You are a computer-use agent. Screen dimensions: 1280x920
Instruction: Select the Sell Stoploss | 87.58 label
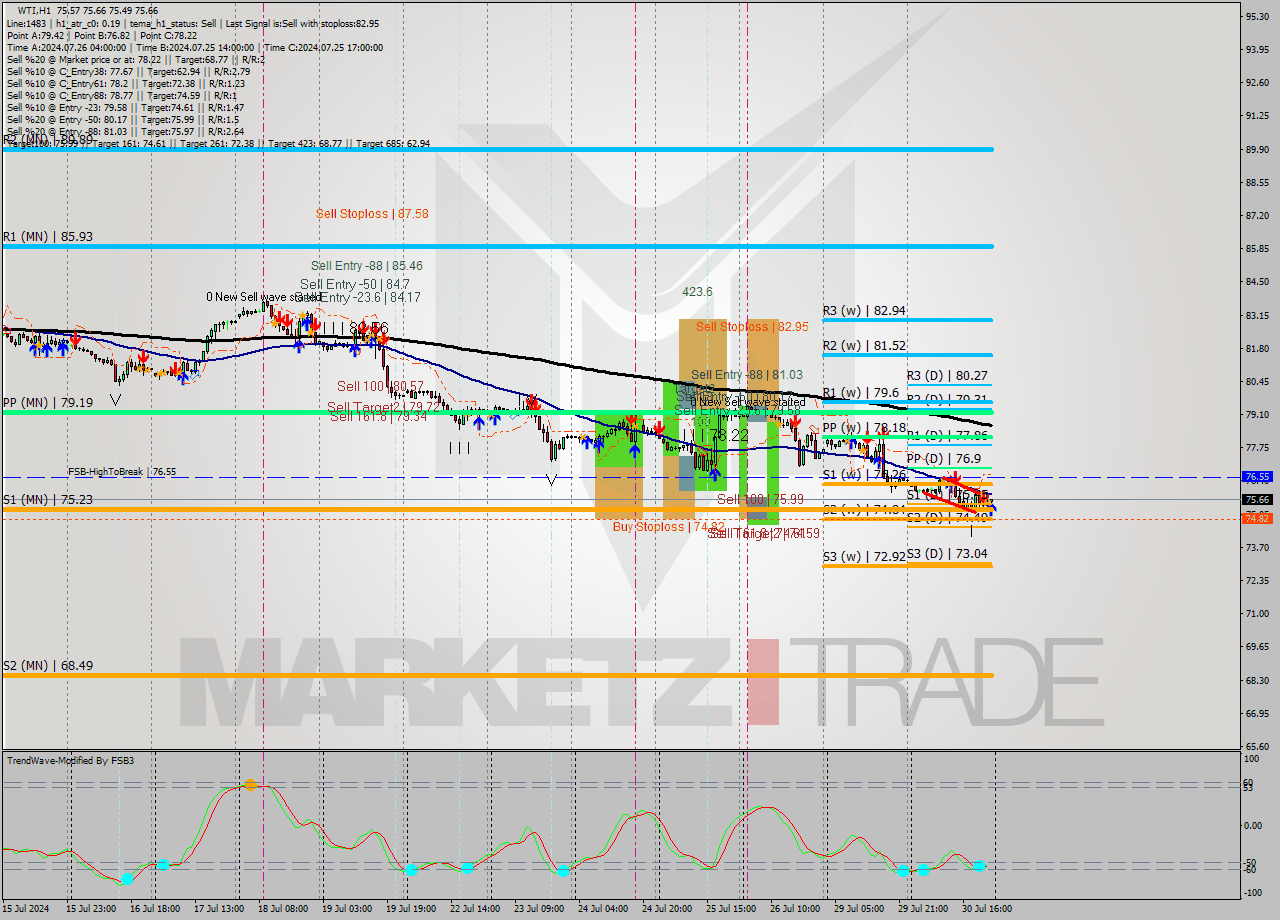(372, 214)
